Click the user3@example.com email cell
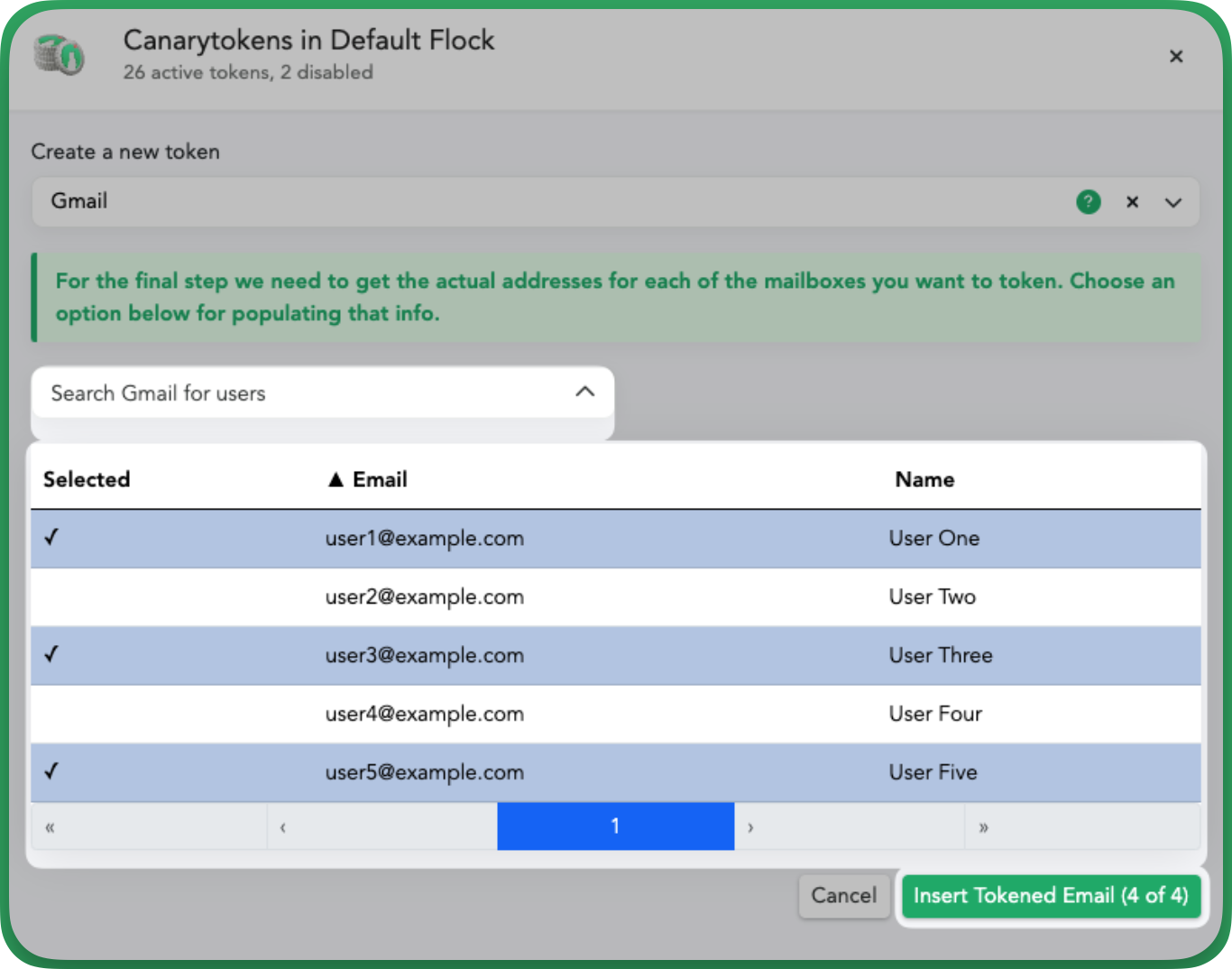Image resolution: width=1232 pixels, height=969 pixels. pos(425,656)
